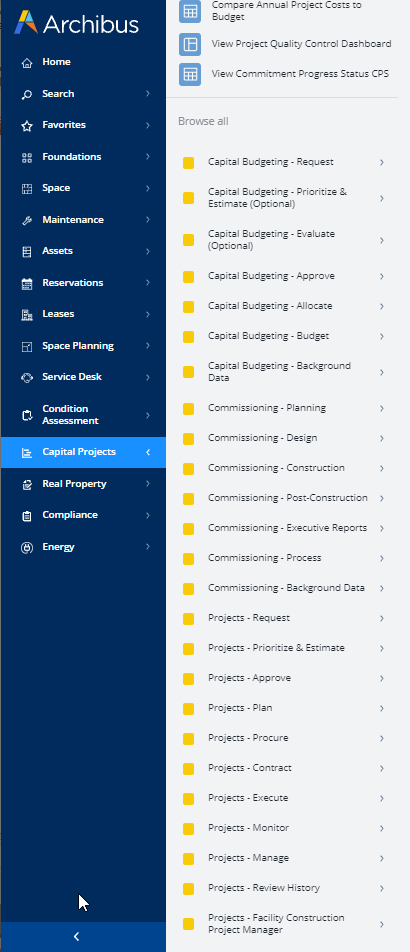Click the Archibus logo icon
Image resolution: width=410 pixels, height=952 pixels.
(26, 22)
